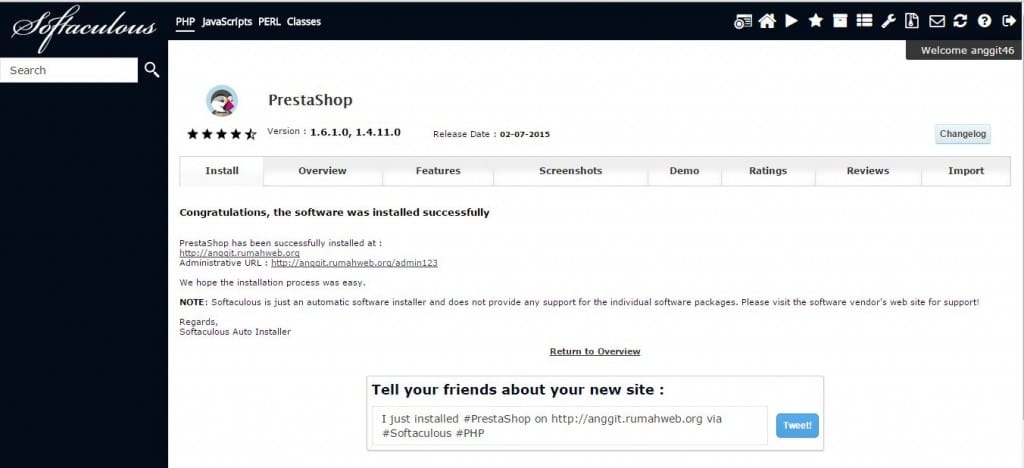Switch to the Install tab

click(222, 171)
